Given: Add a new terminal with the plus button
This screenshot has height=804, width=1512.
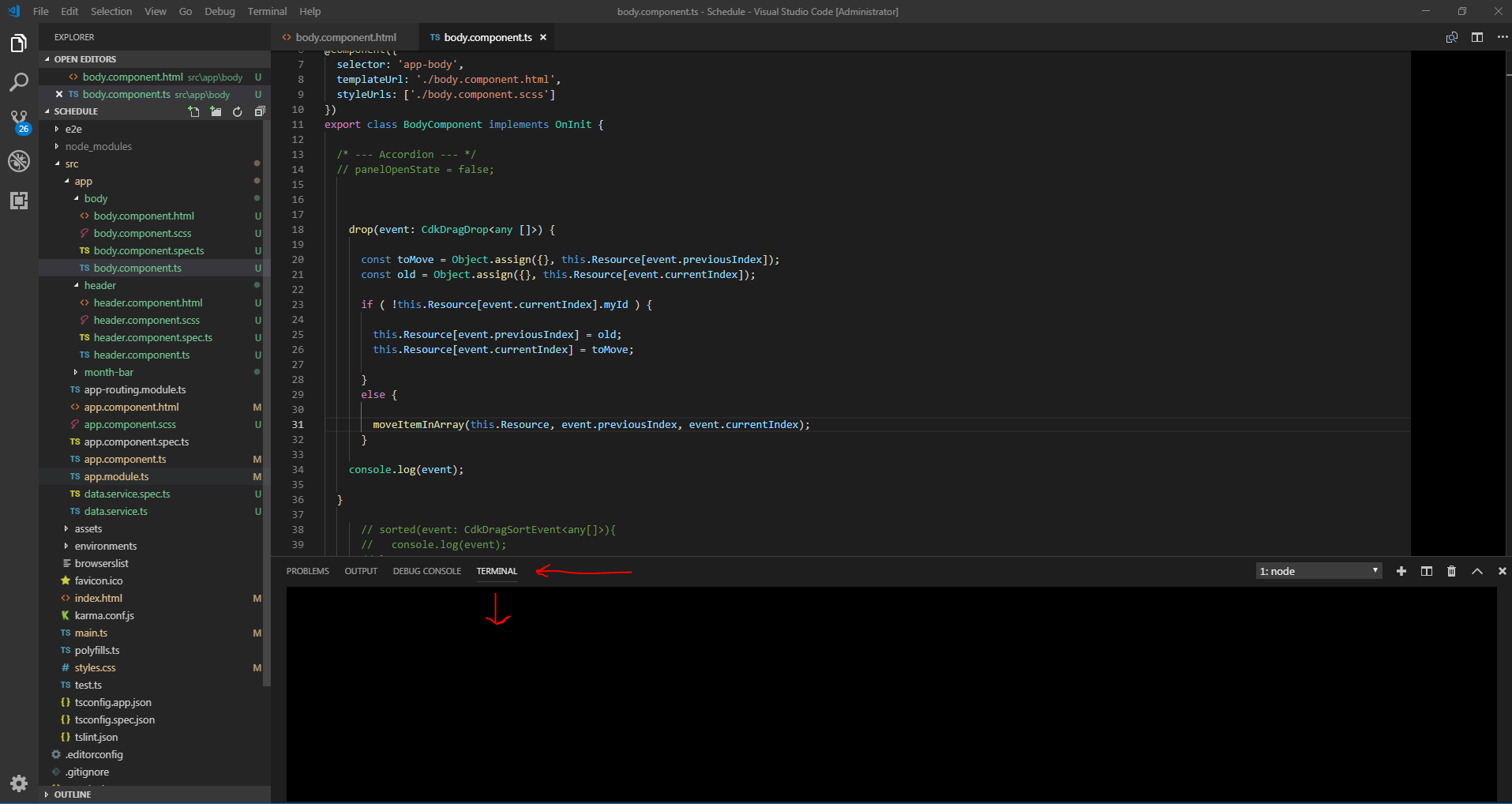Looking at the screenshot, I should click(1401, 570).
